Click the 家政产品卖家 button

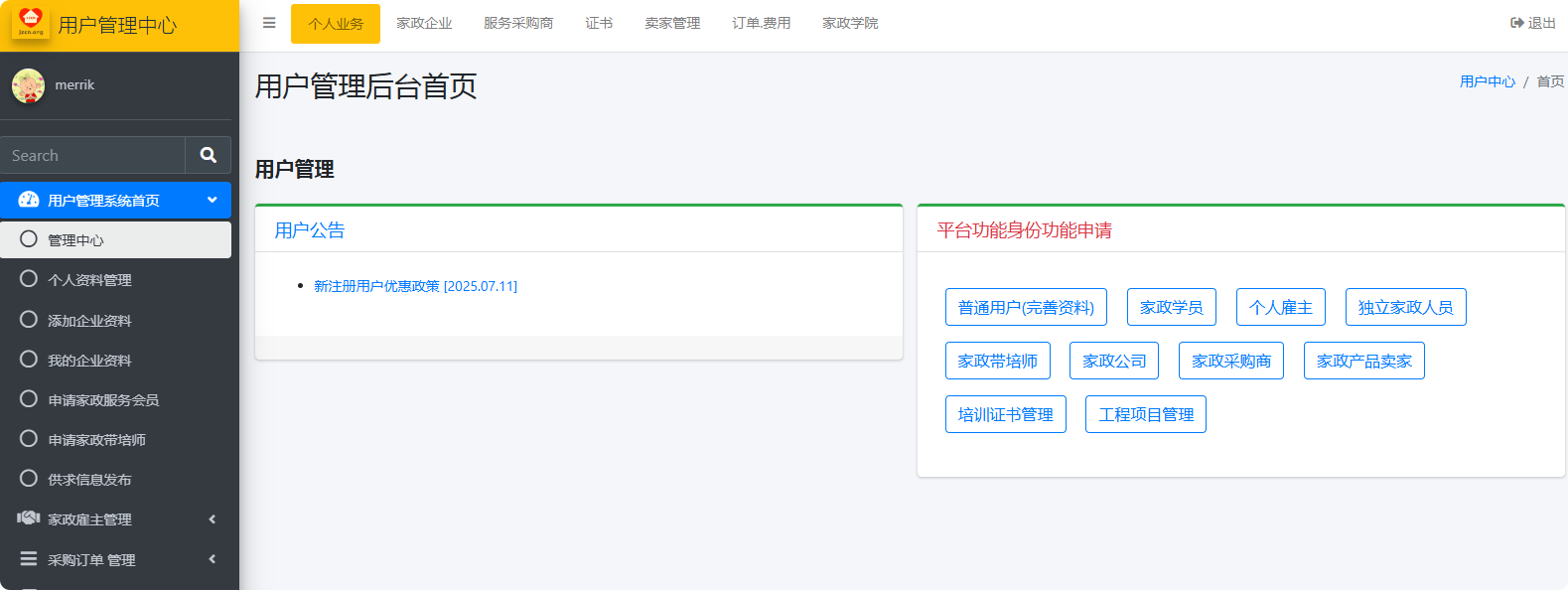(x=1364, y=361)
